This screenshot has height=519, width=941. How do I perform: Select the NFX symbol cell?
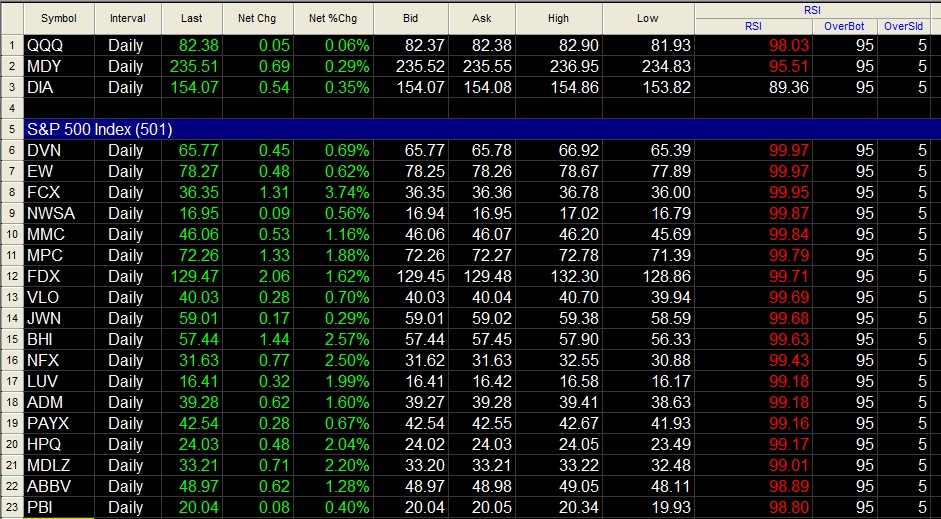click(x=59, y=360)
